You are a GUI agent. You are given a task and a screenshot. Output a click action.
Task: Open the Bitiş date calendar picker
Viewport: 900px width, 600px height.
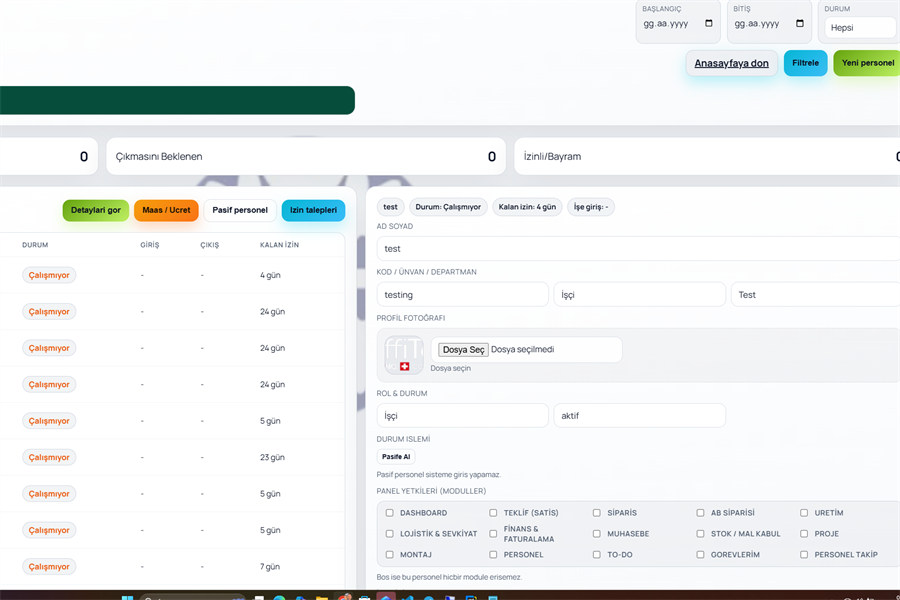coord(799,23)
